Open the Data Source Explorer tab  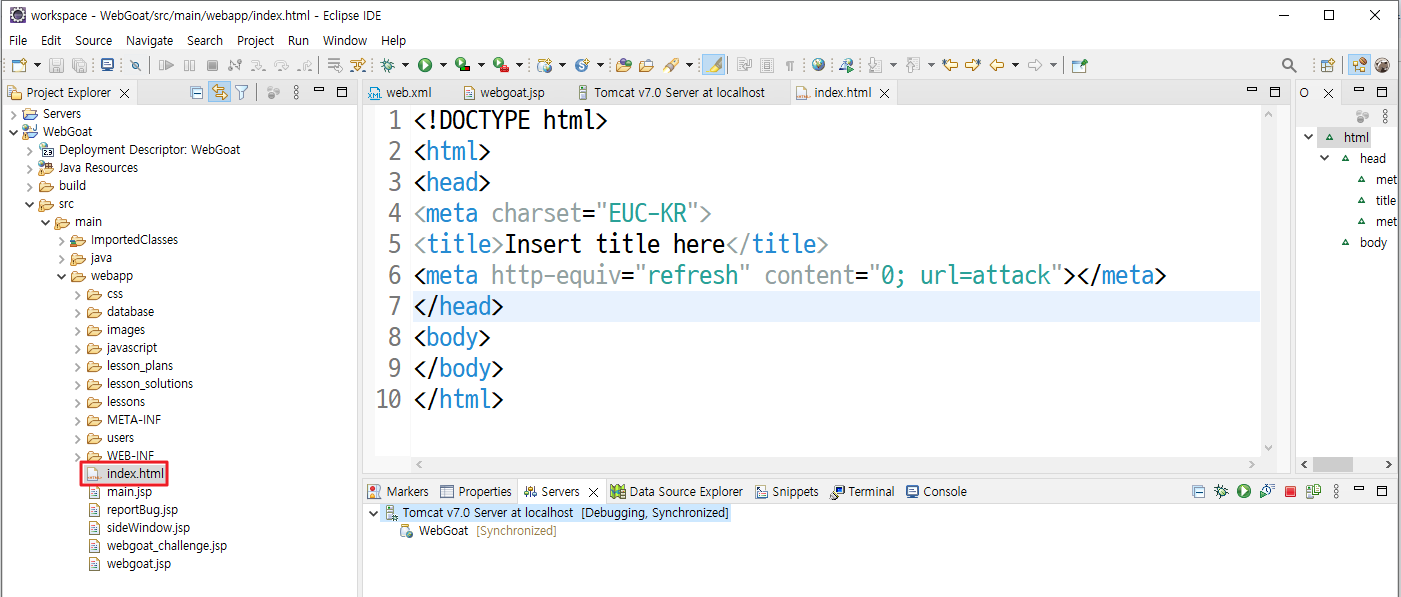[677, 491]
